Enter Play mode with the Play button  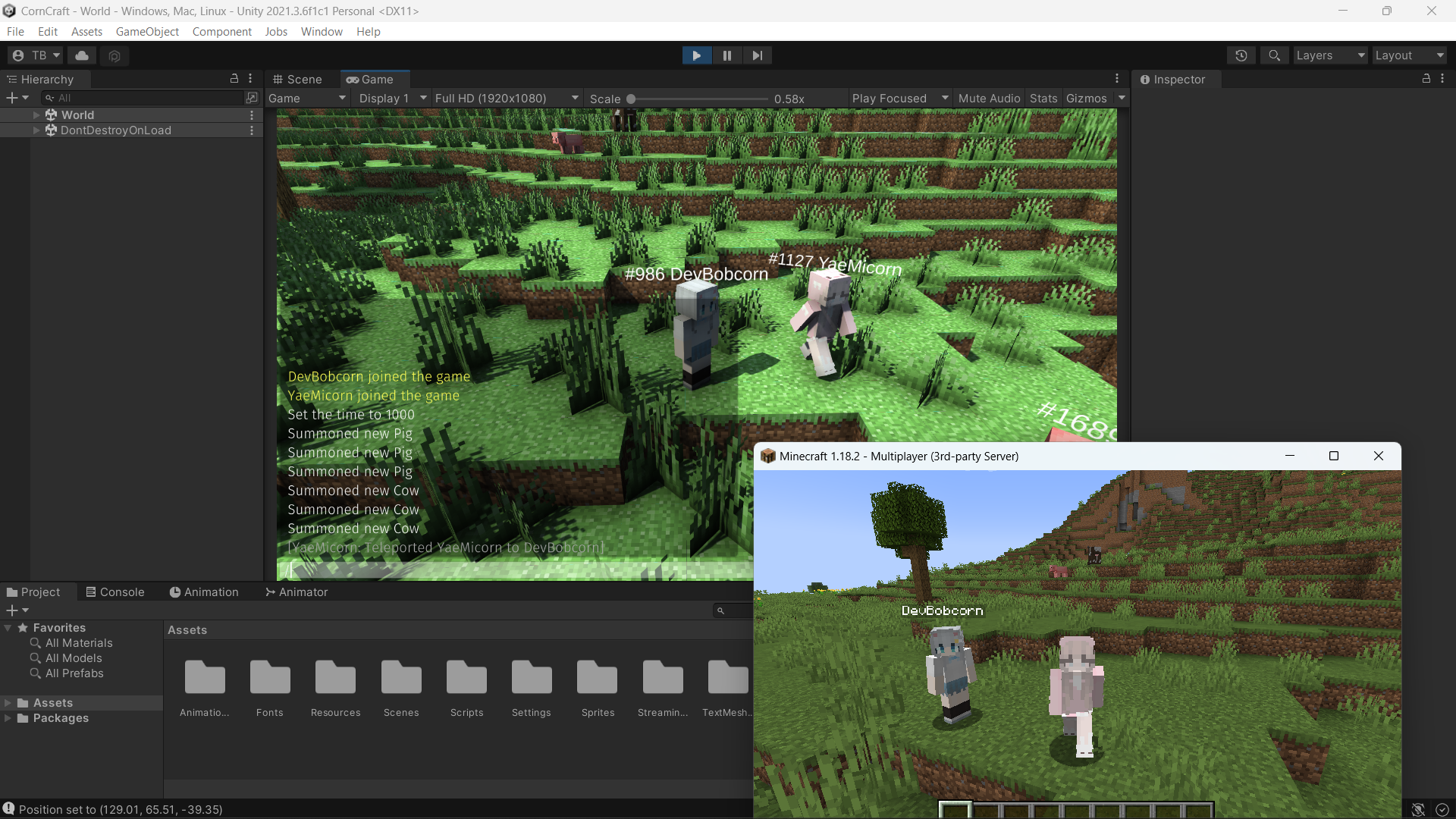tap(696, 55)
